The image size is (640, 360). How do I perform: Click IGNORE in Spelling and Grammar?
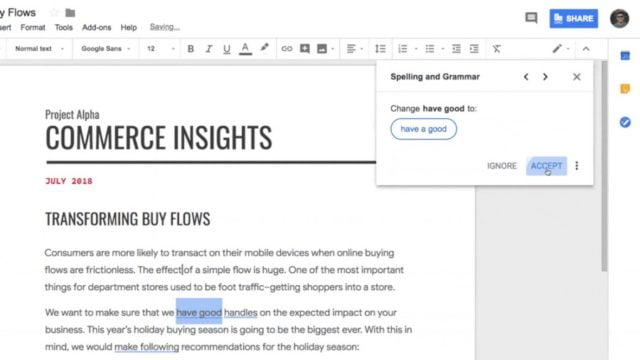tap(502, 166)
